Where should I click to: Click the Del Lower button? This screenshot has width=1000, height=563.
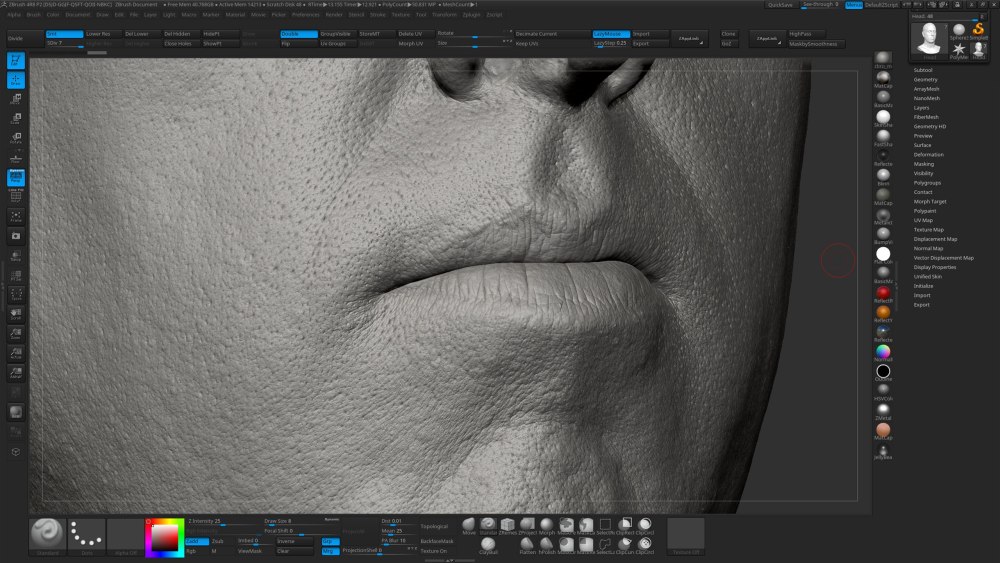point(142,34)
